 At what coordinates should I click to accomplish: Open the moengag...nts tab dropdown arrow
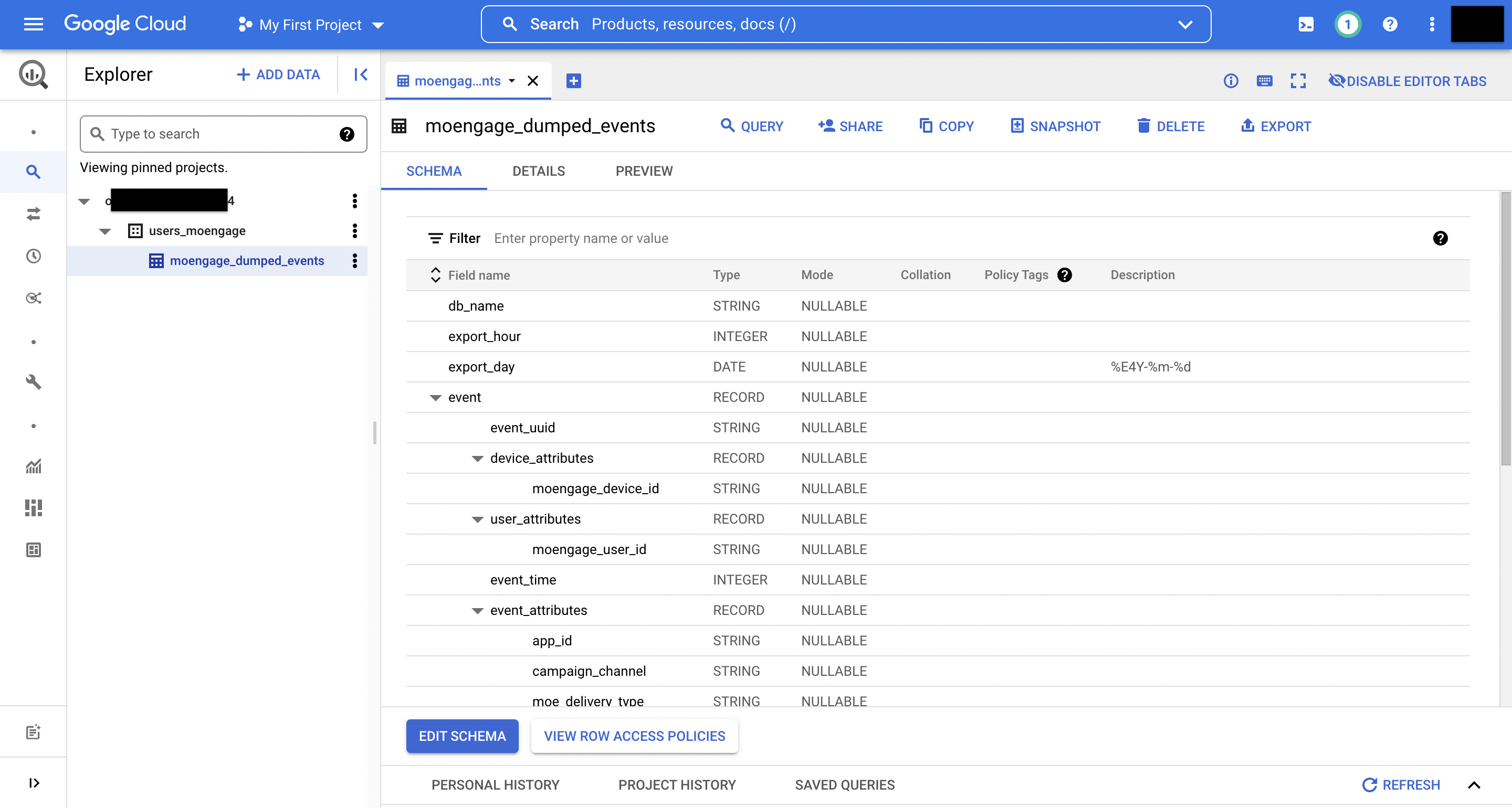(x=512, y=81)
